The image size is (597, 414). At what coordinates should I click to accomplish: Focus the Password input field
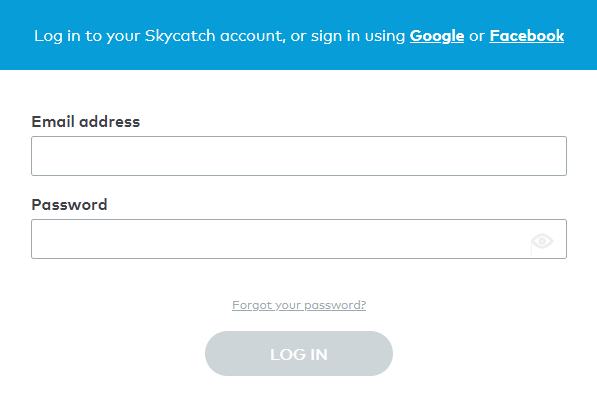299,239
